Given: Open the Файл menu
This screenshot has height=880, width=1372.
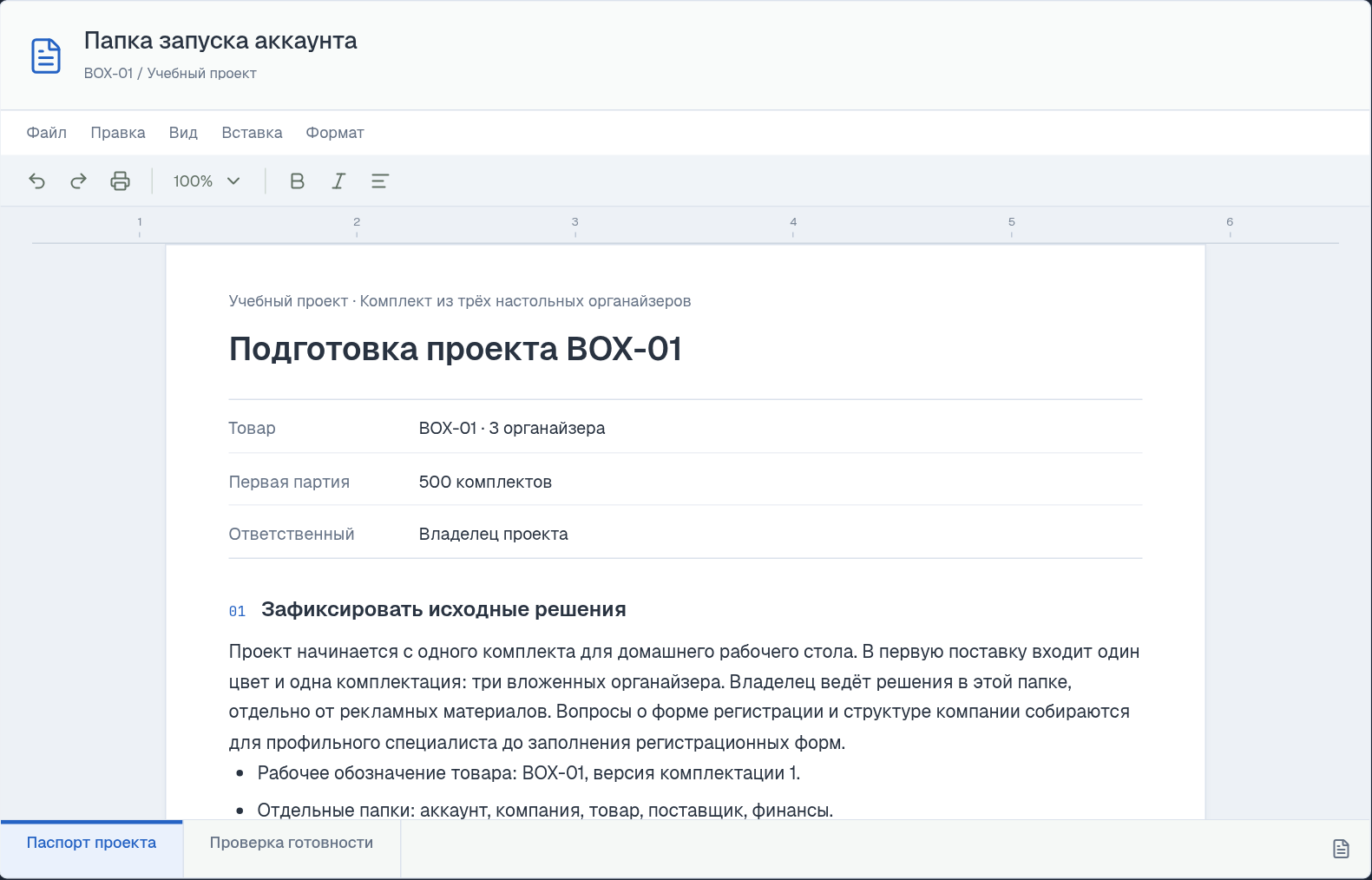Looking at the screenshot, I should (x=46, y=133).
